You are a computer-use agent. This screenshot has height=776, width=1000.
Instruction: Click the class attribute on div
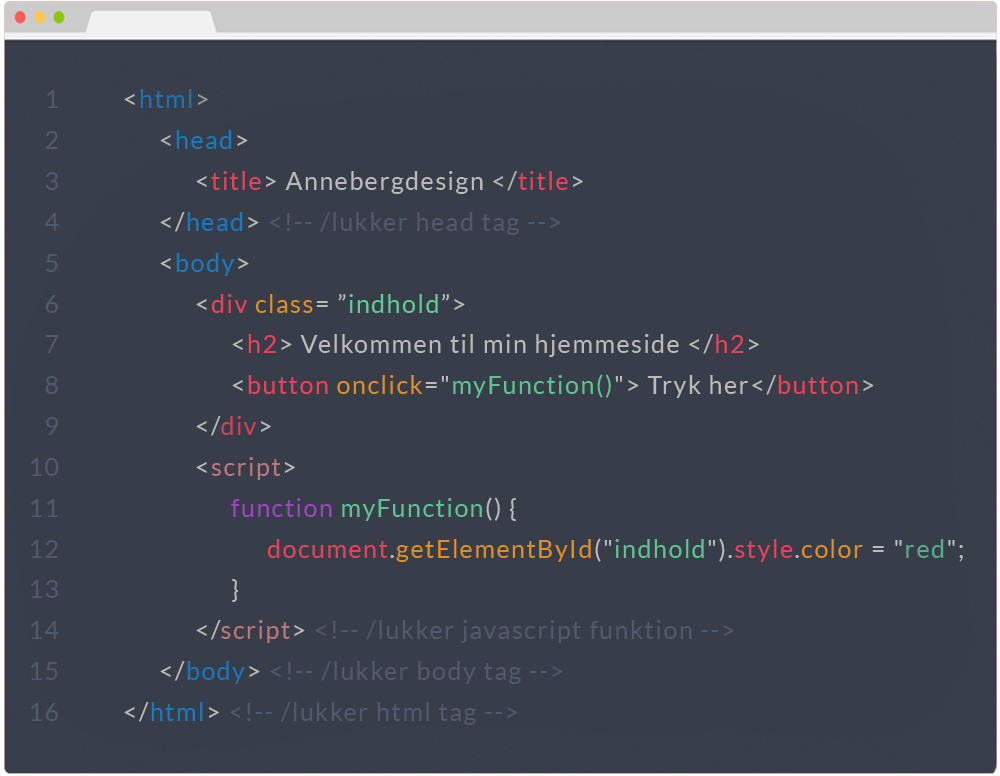pos(284,305)
